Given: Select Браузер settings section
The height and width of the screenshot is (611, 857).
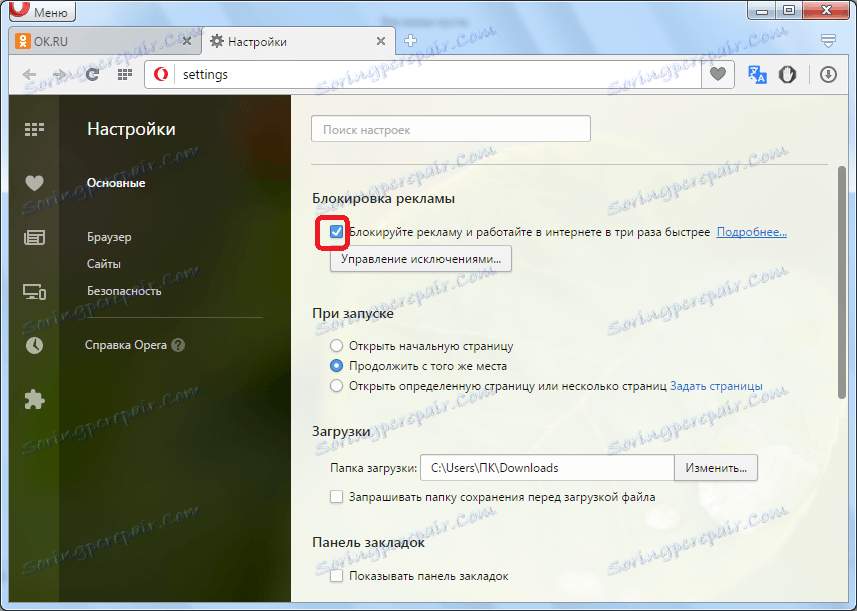Looking at the screenshot, I should click(109, 237).
